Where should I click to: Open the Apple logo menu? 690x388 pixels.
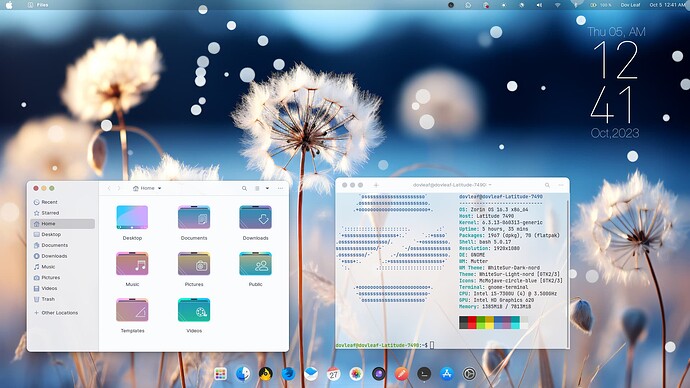point(9,5)
